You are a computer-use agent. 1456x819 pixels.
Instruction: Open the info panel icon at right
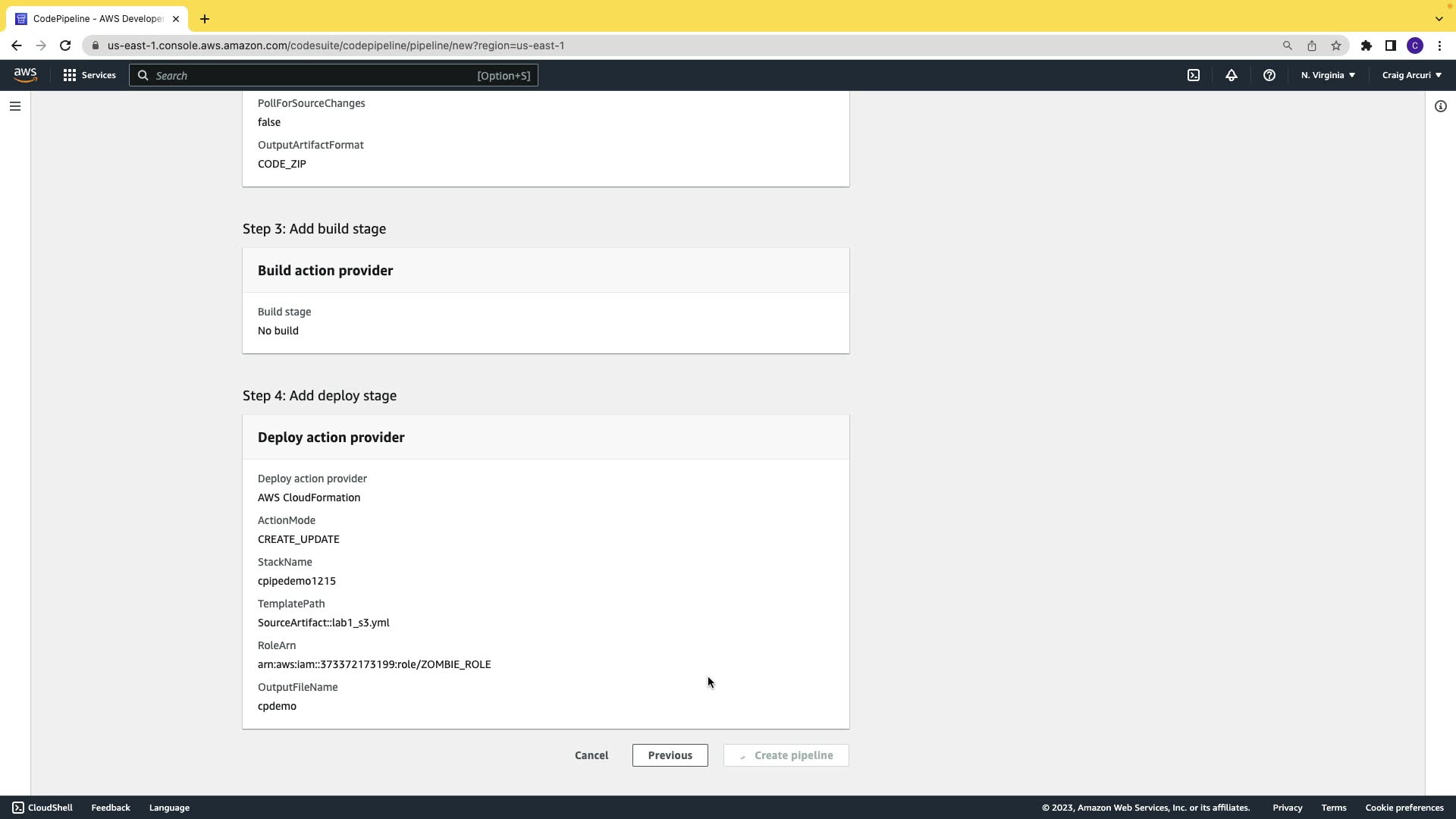coord(1440,106)
